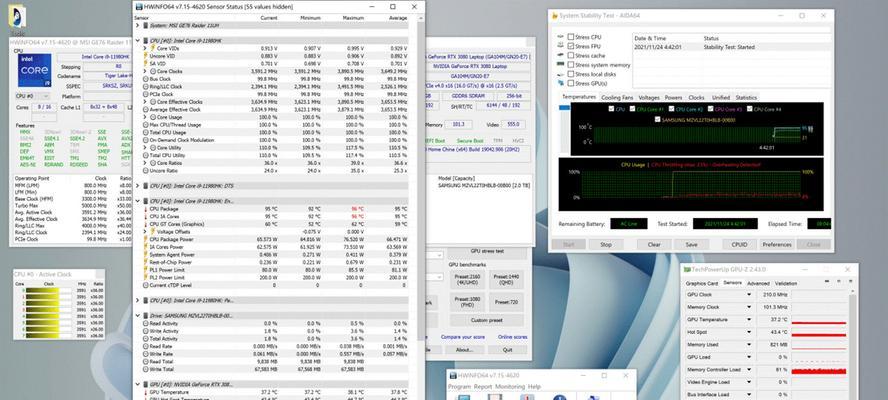The height and width of the screenshot is (400, 888).
Task: Click the GPU-Z title bar logo icon
Action: [x=688, y=270]
